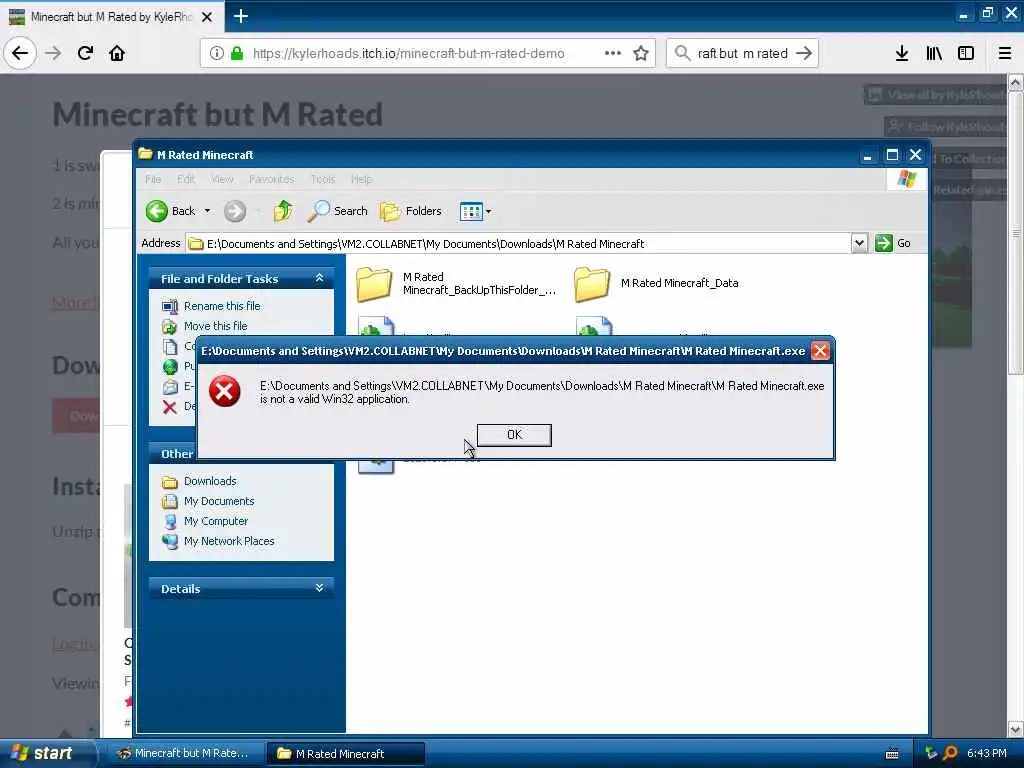The image size is (1024, 768).
Task: Go up one folder level in Explorer
Action: [x=283, y=211]
